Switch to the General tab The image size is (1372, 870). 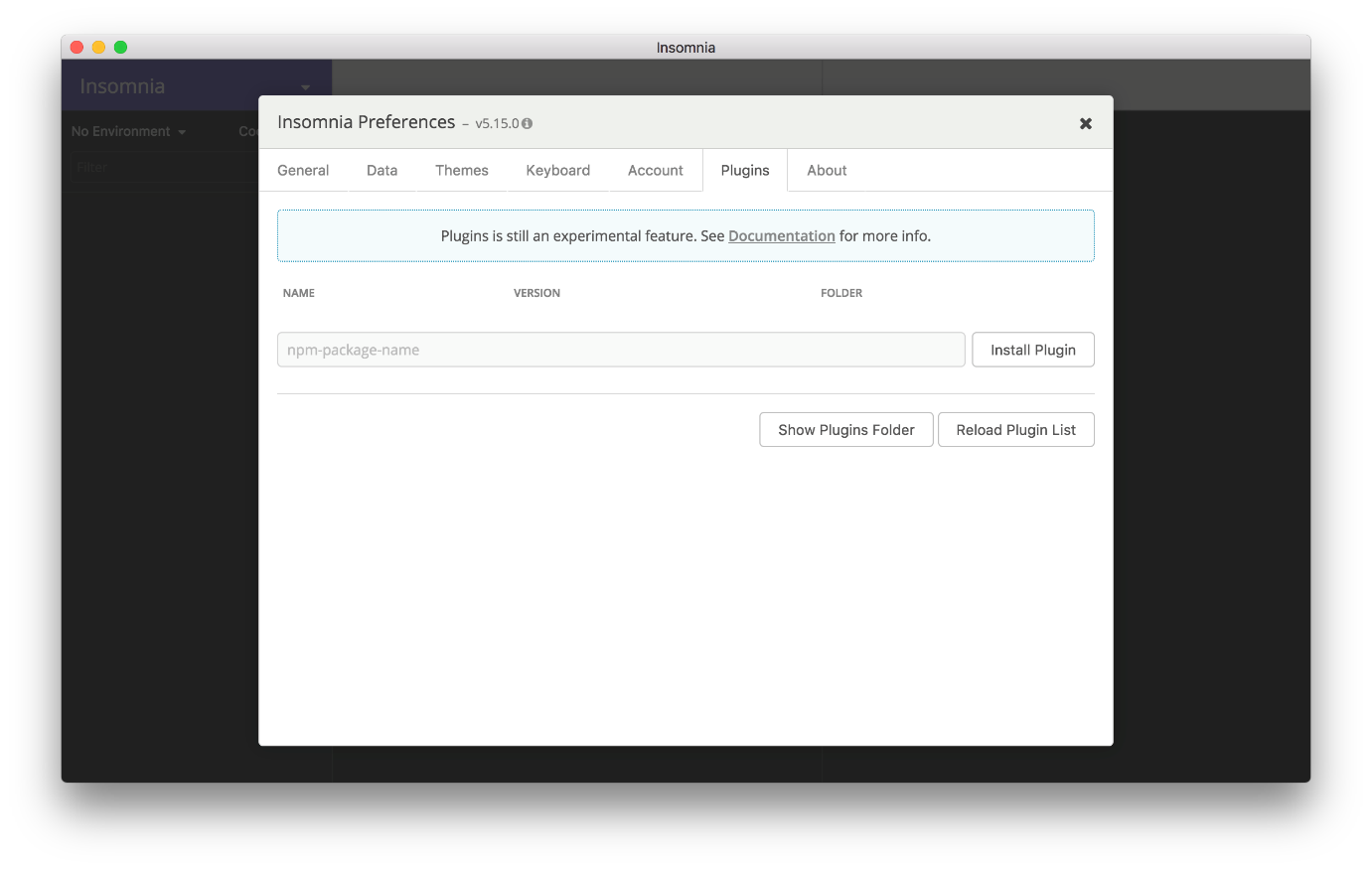click(303, 171)
